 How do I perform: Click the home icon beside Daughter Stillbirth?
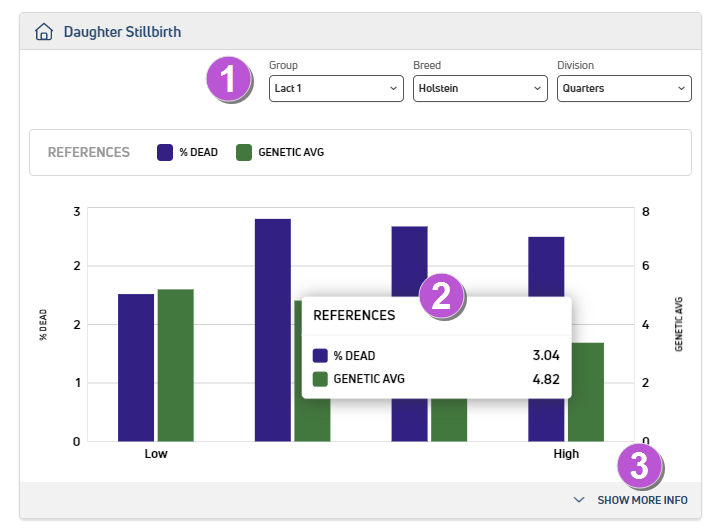pyautogui.click(x=43, y=32)
